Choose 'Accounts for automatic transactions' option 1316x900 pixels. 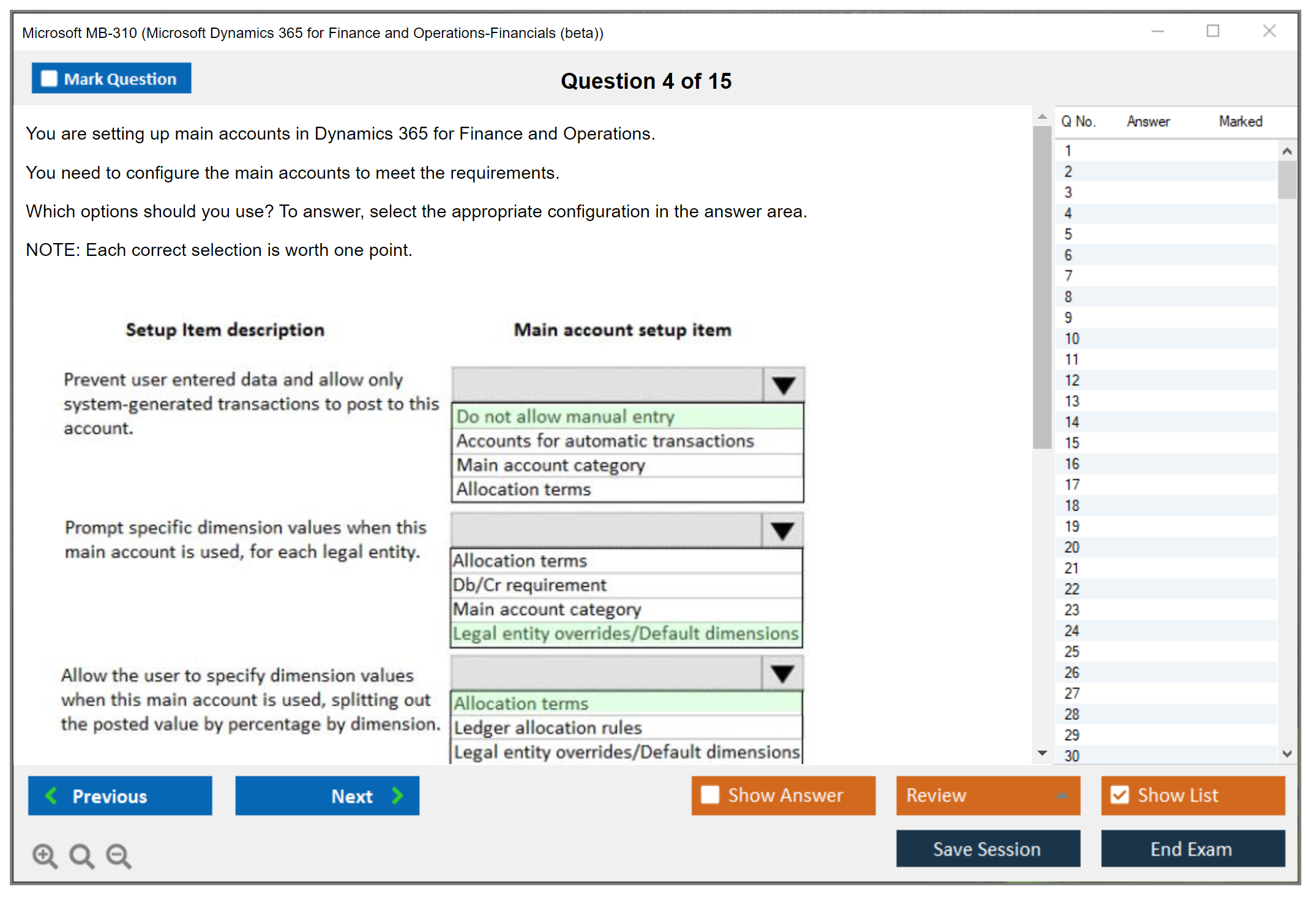click(x=627, y=441)
